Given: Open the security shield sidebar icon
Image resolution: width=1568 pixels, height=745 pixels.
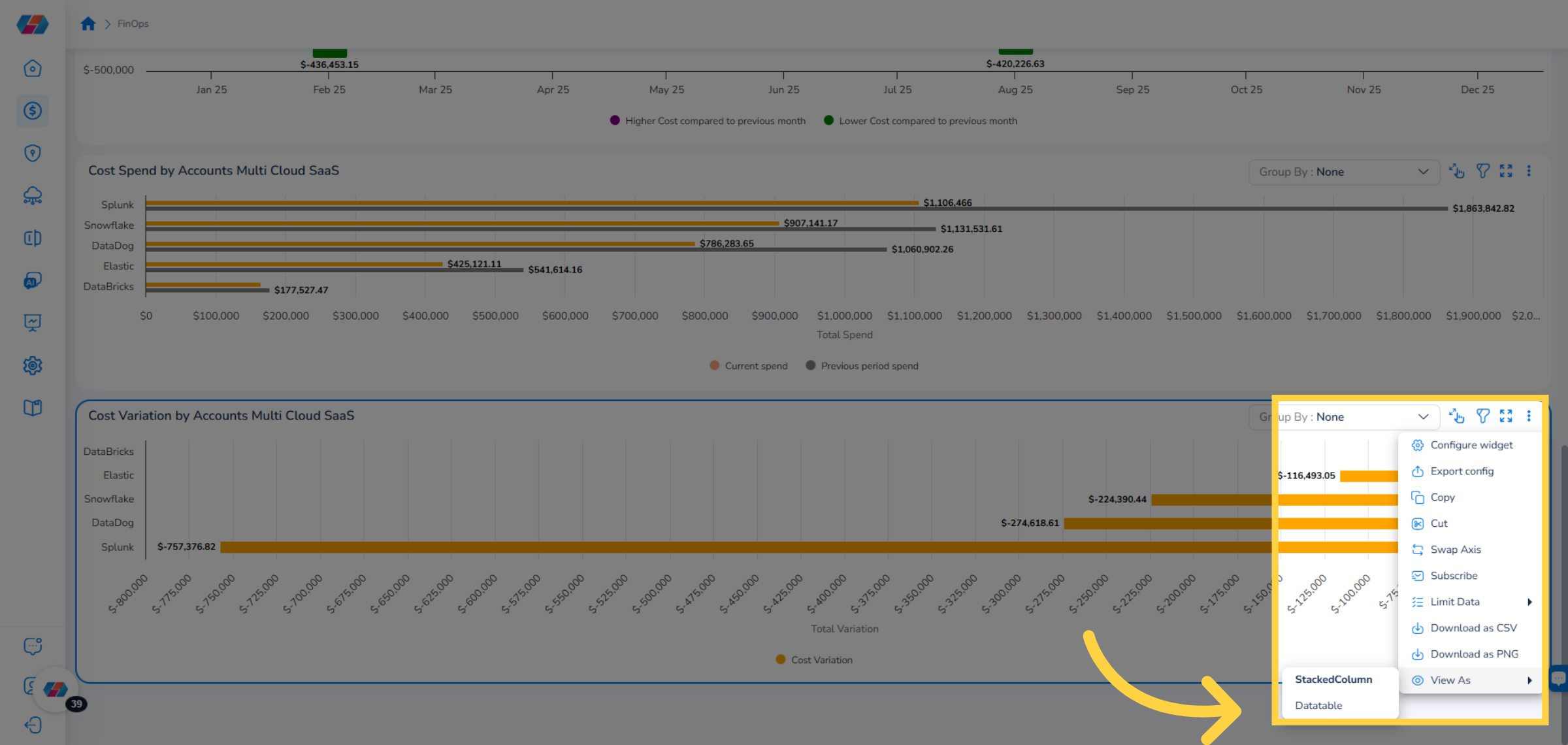Looking at the screenshot, I should (x=33, y=153).
